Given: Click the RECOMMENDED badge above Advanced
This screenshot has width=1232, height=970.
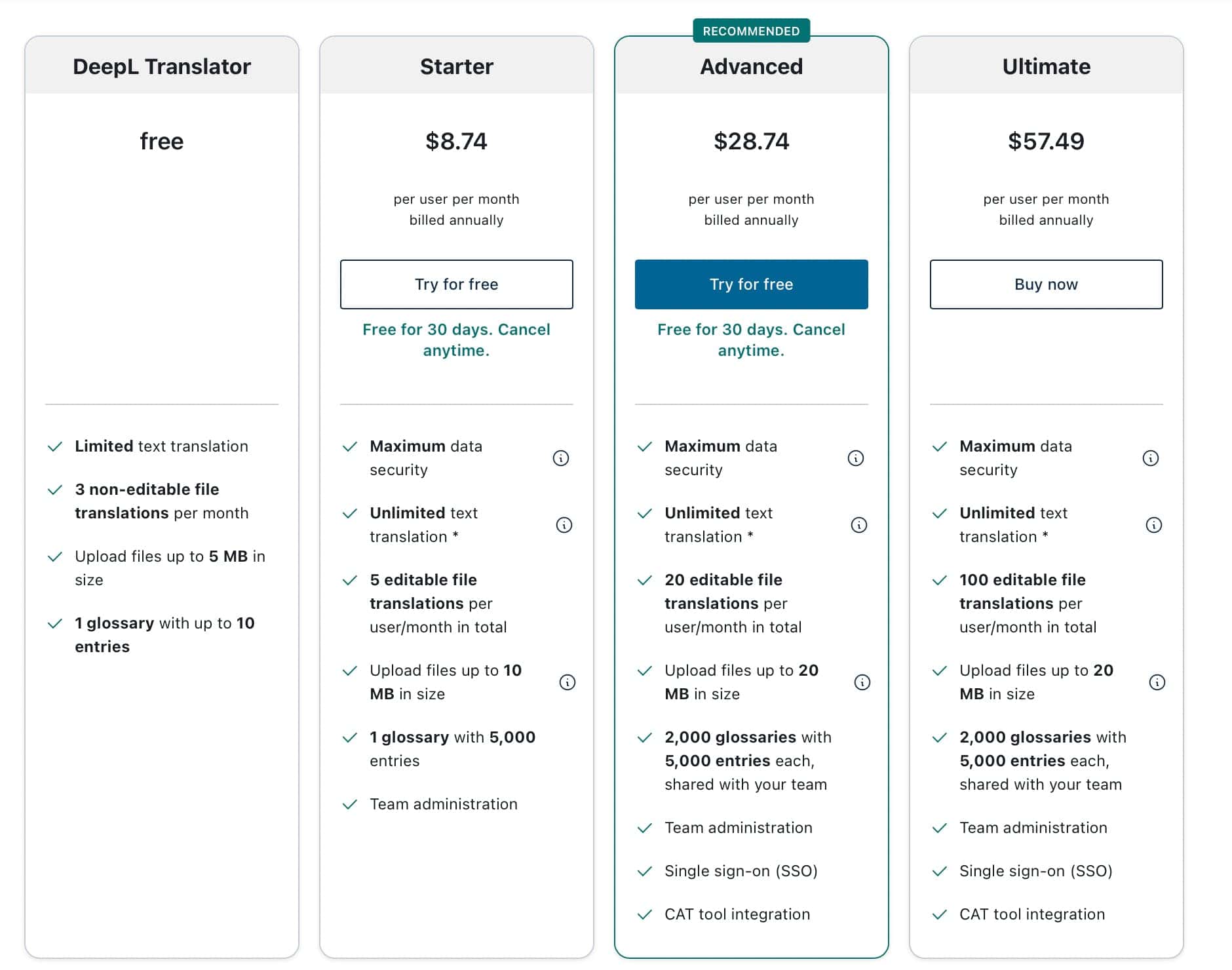Looking at the screenshot, I should click(x=751, y=30).
